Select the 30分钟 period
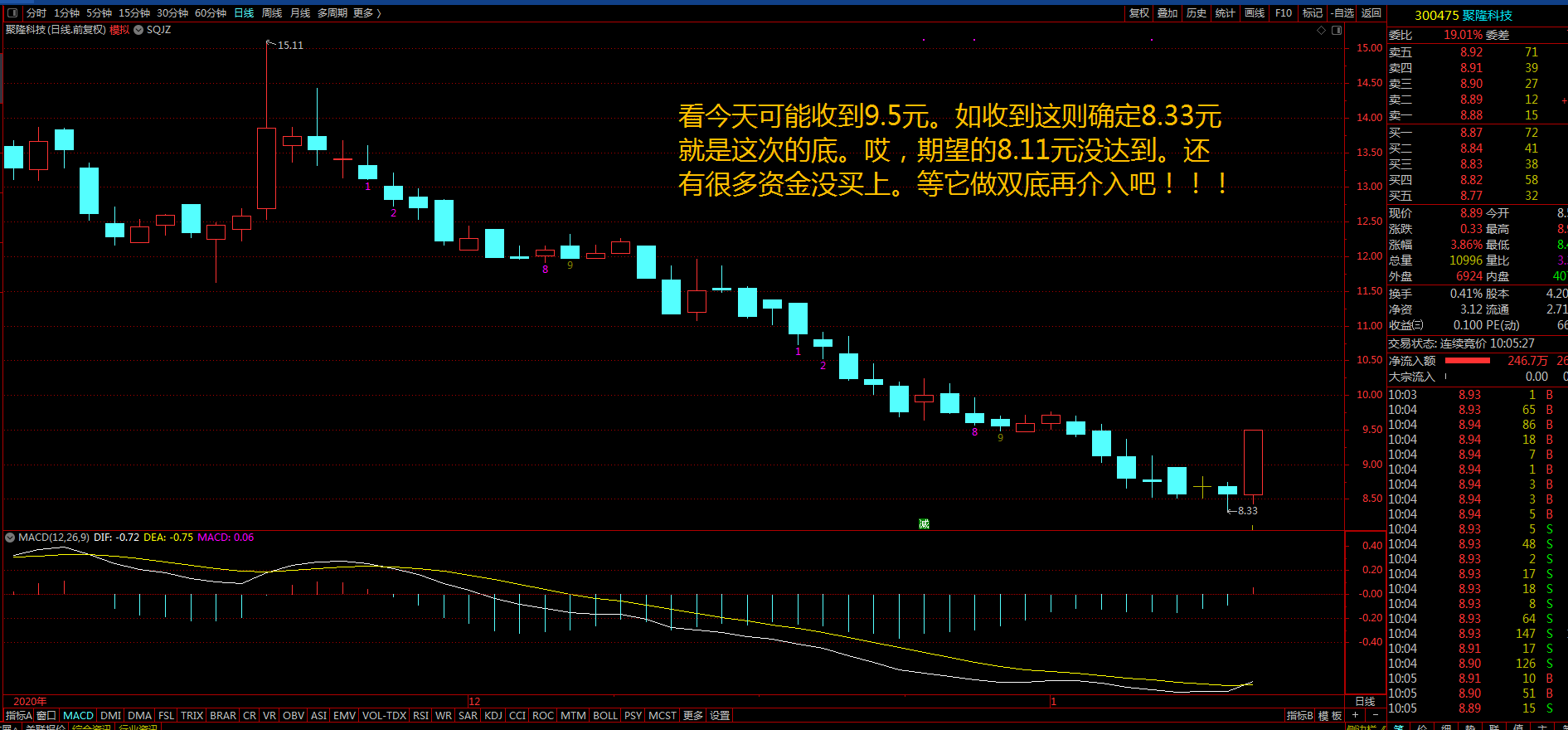 pyautogui.click(x=172, y=13)
